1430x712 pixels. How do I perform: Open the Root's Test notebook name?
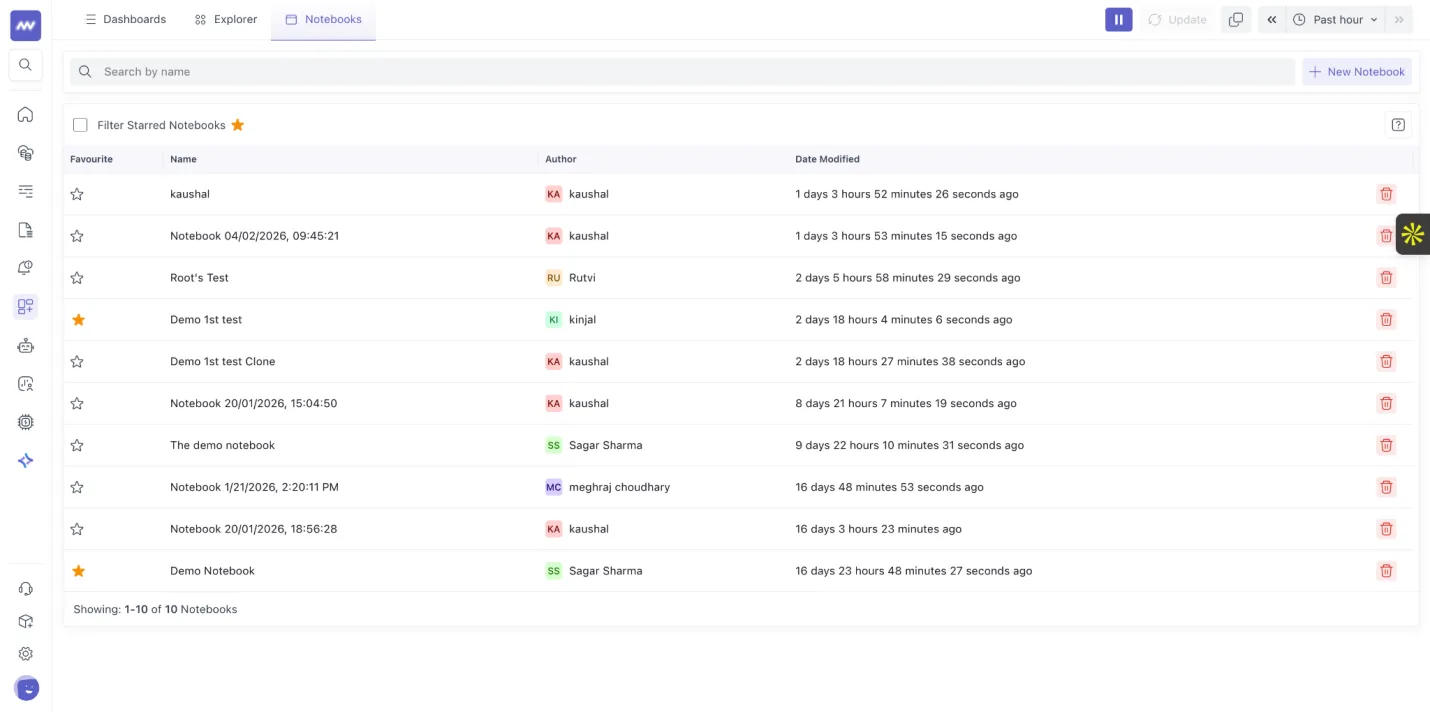(x=199, y=278)
